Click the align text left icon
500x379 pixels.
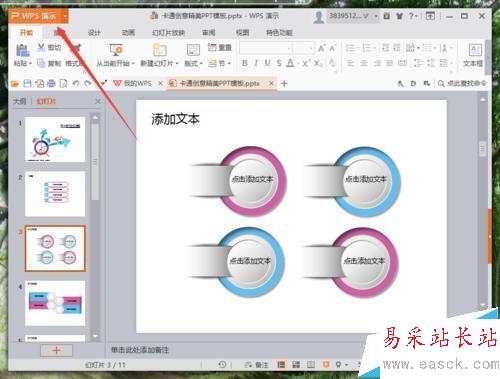[350, 63]
